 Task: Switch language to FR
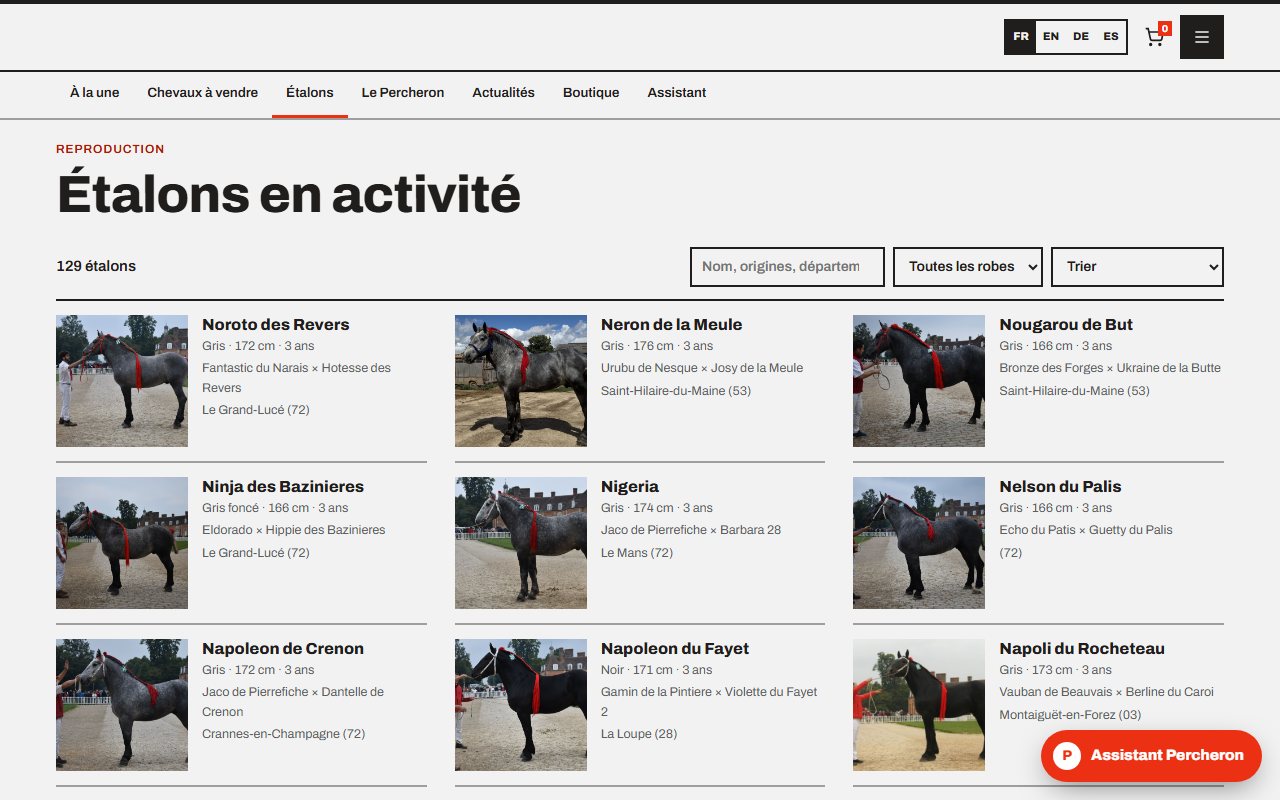coord(1021,37)
